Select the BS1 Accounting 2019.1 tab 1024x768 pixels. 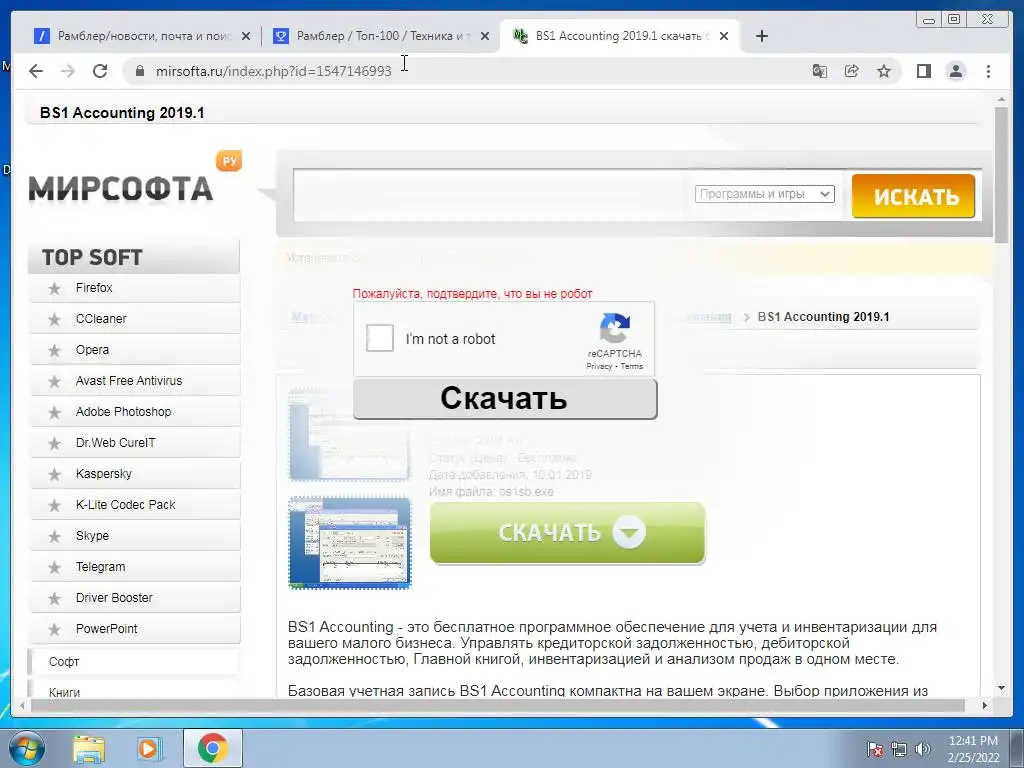(618, 36)
